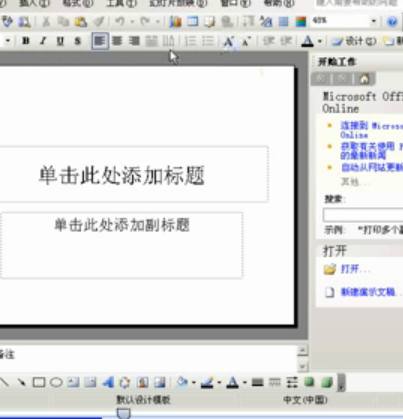Open the 工具(T) menu
The height and width of the screenshot is (419, 403).
coord(121,3)
